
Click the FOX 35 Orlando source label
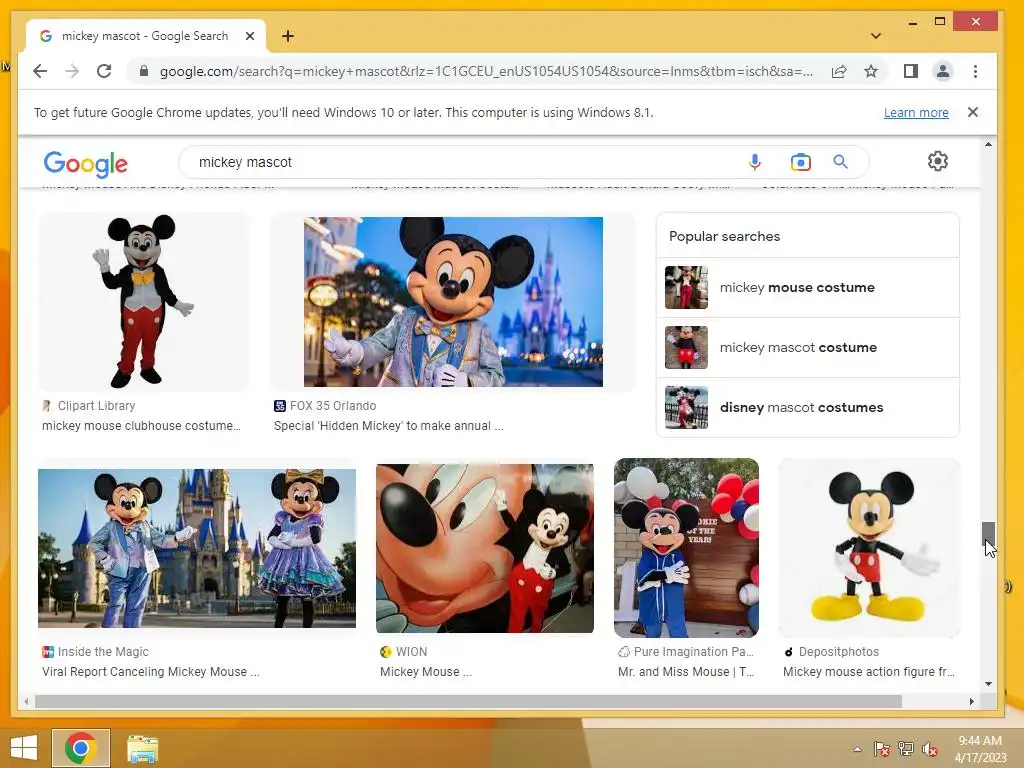click(332, 406)
